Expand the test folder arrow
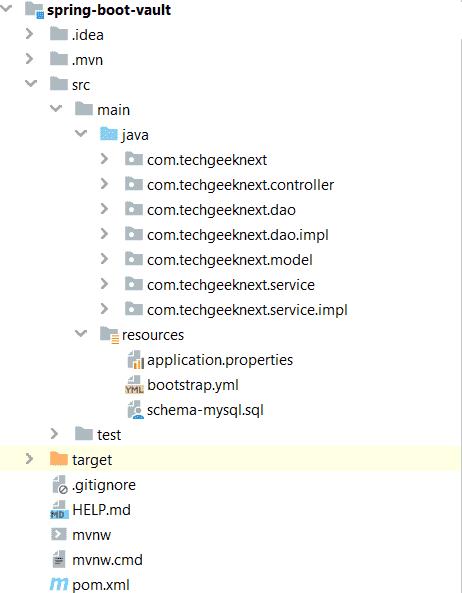This screenshot has height=593, width=462. click(x=54, y=434)
